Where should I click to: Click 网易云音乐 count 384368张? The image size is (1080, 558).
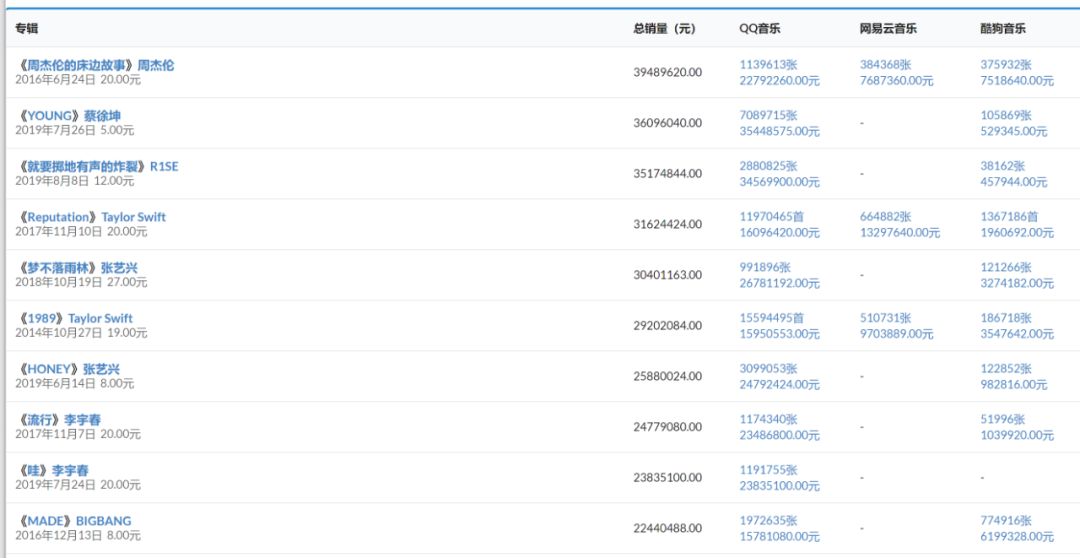(886, 65)
